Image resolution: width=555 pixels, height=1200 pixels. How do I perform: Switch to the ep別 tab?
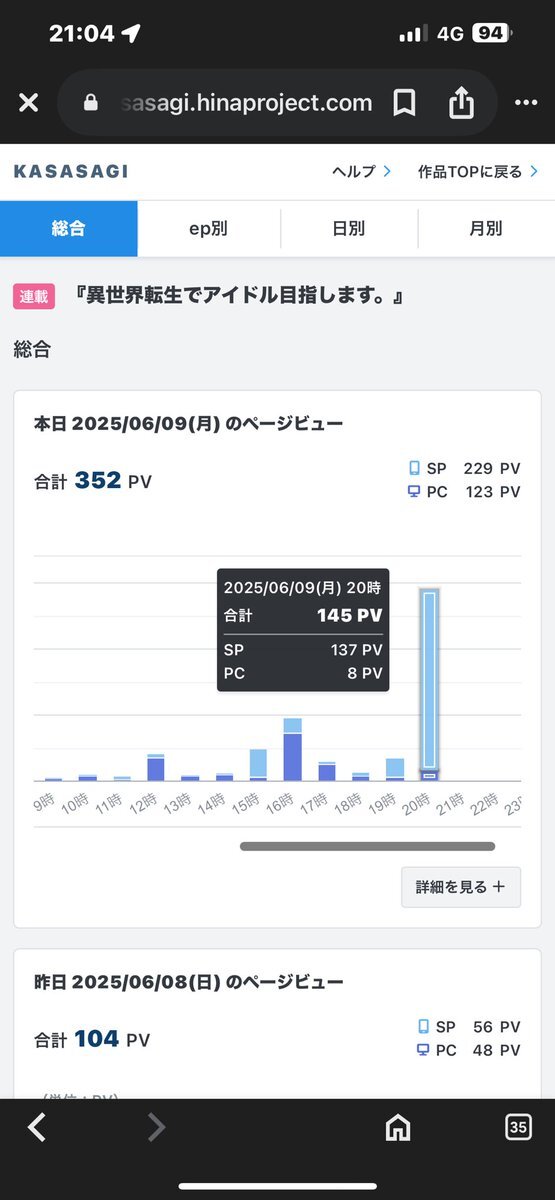point(209,229)
